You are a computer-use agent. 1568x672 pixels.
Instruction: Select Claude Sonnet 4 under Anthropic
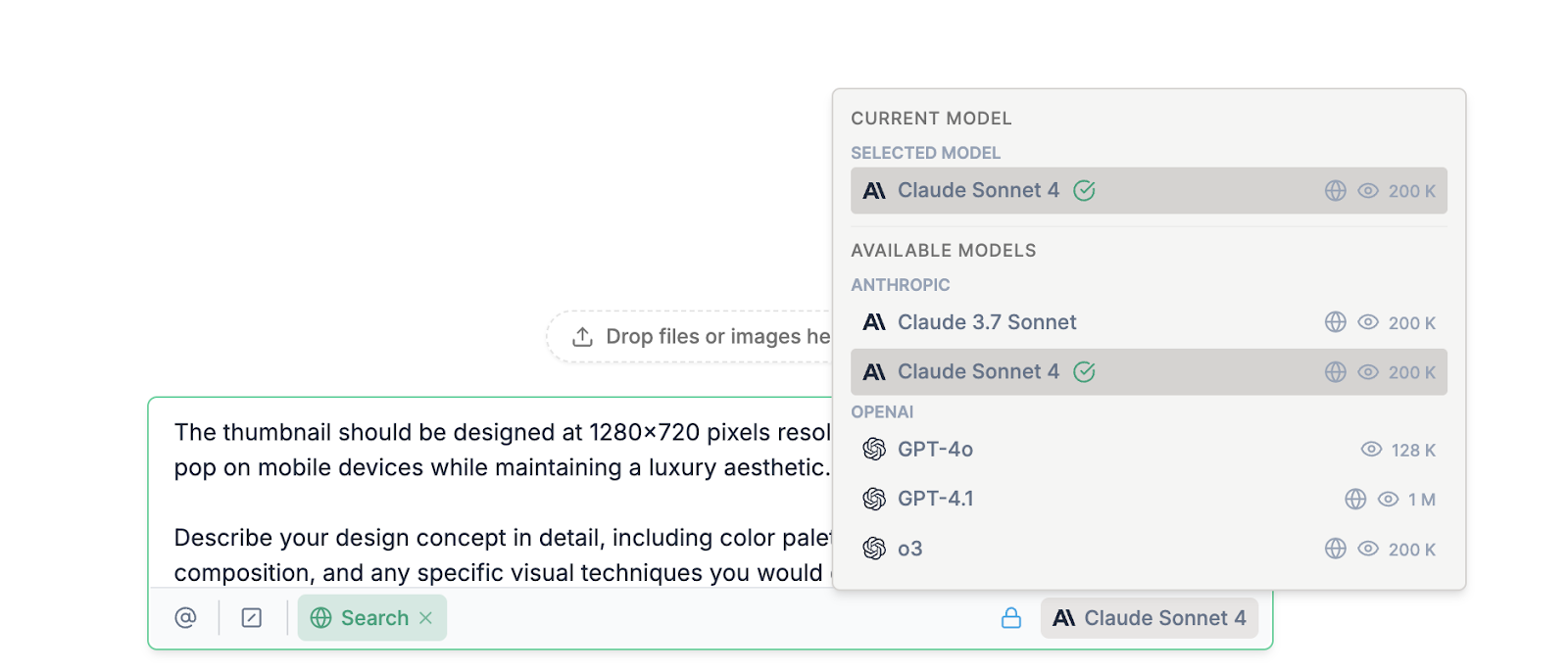(x=1149, y=372)
